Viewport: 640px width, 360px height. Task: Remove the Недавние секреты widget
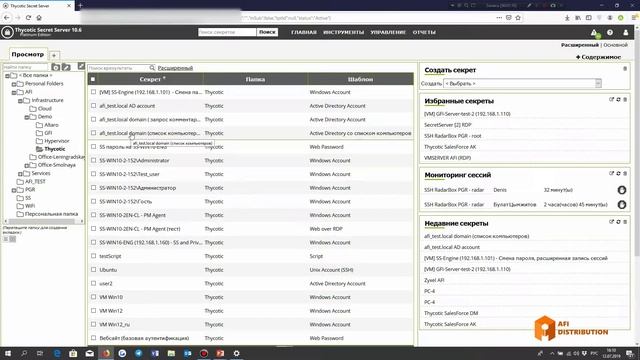(624, 222)
